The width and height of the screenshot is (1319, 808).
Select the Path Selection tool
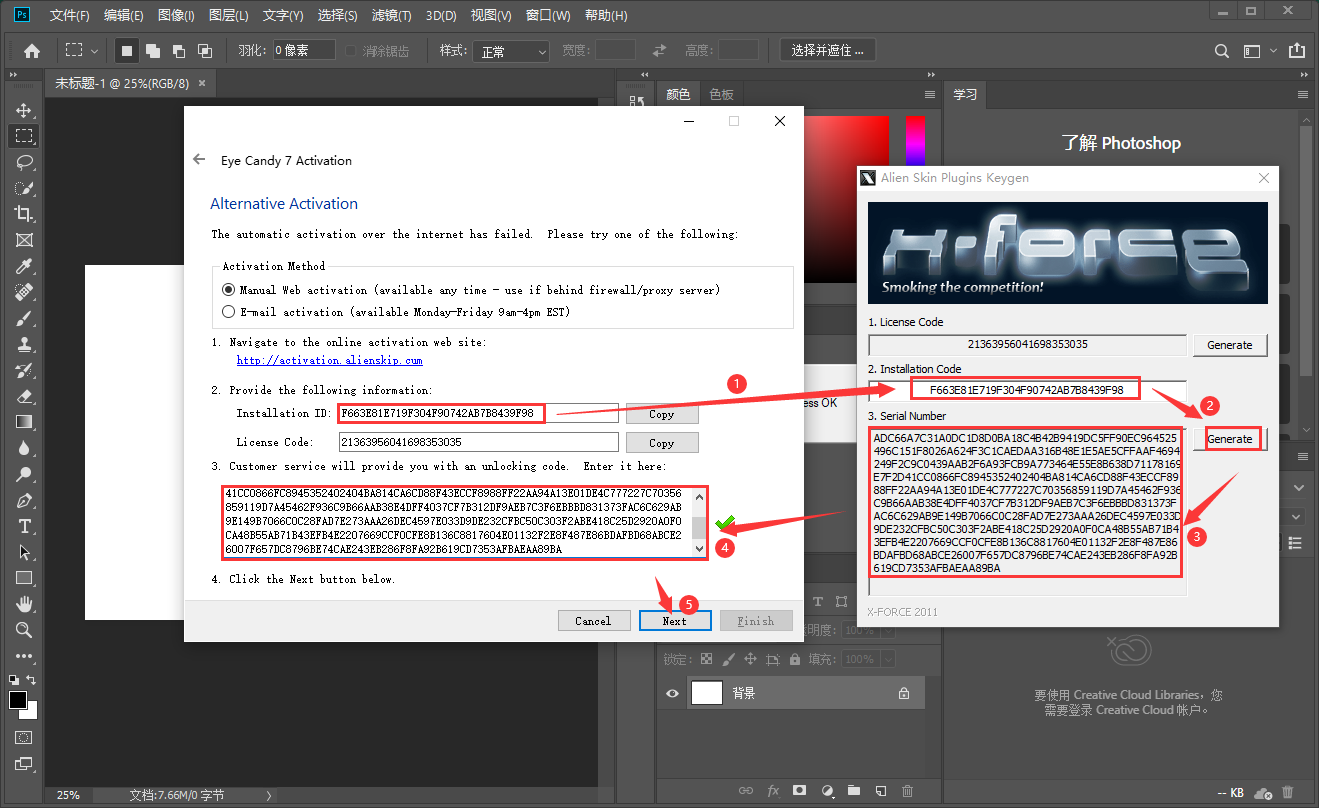[24, 552]
